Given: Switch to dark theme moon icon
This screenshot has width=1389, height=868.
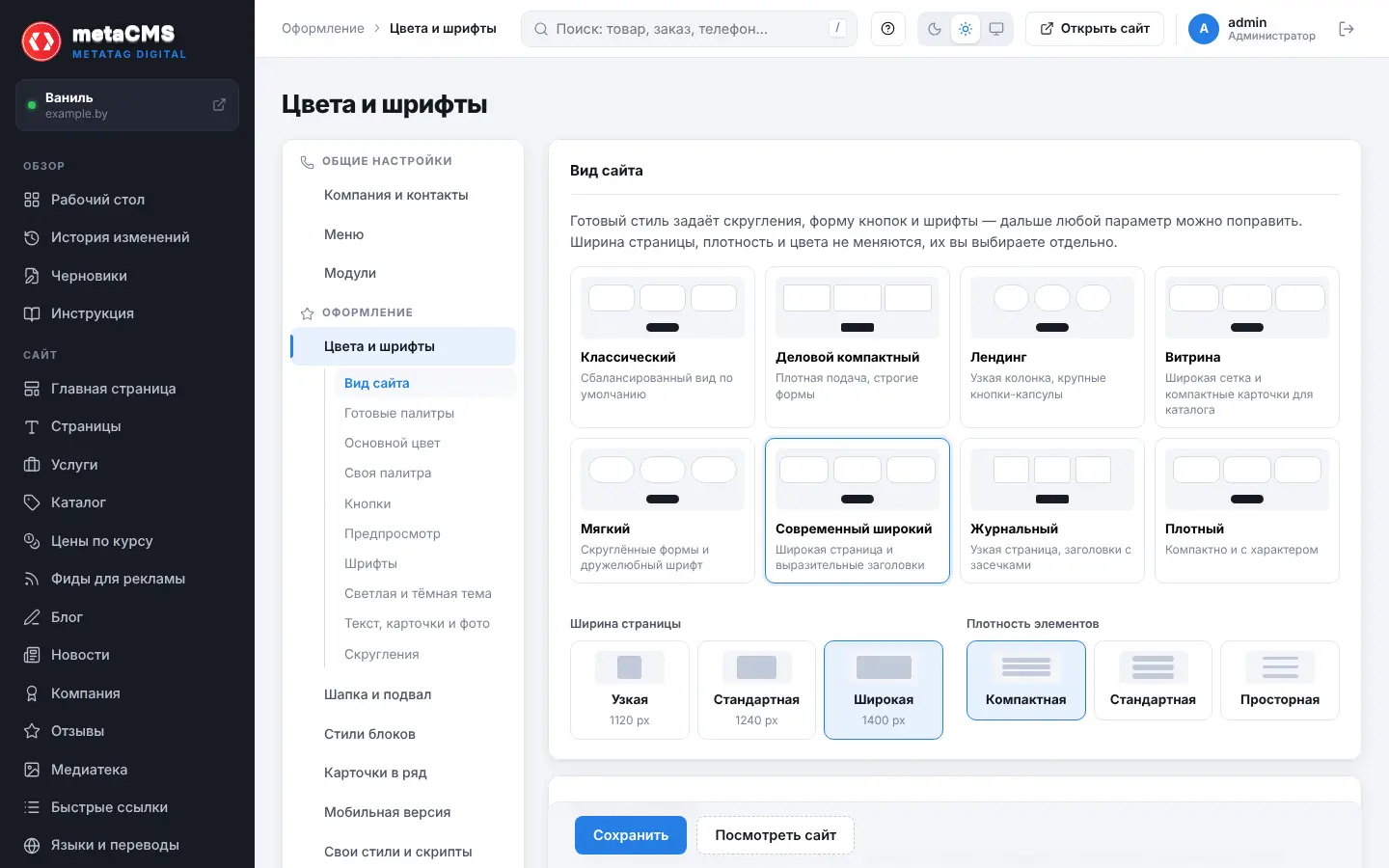Looking at the screenshot, I should coord(935,29).
